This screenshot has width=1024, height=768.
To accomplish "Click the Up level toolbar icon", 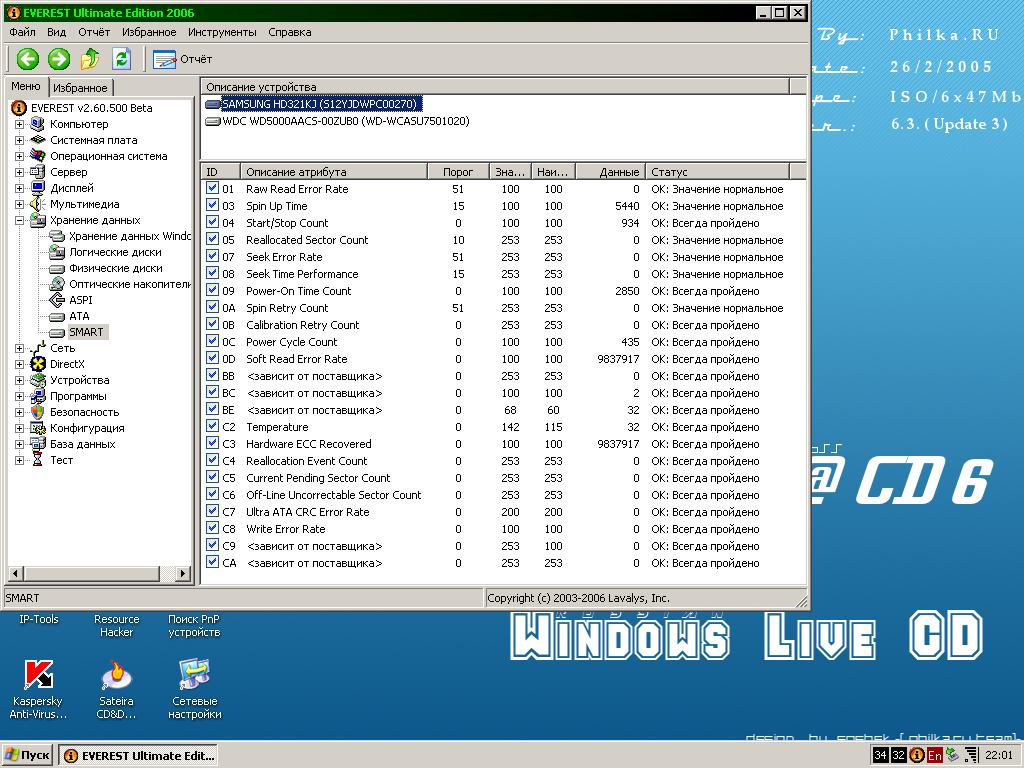I will (x=91, y=59).
